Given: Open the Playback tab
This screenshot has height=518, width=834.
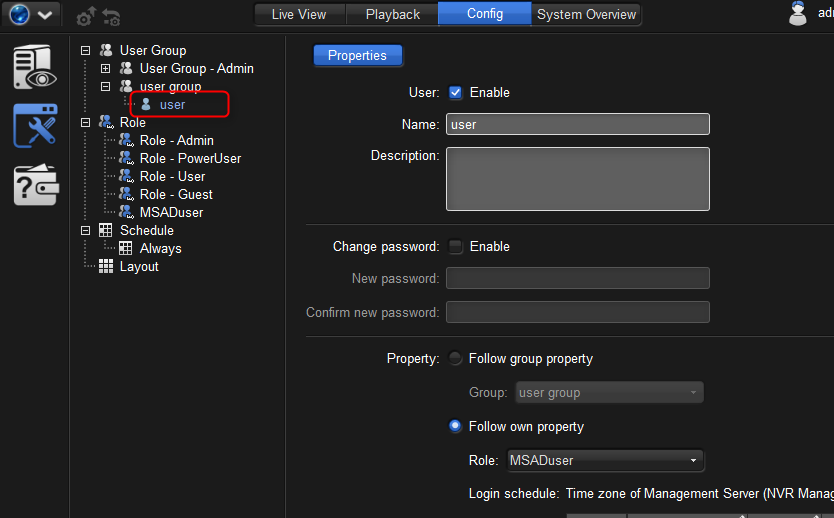Looking at the screenshot, I should pos(392,14).
